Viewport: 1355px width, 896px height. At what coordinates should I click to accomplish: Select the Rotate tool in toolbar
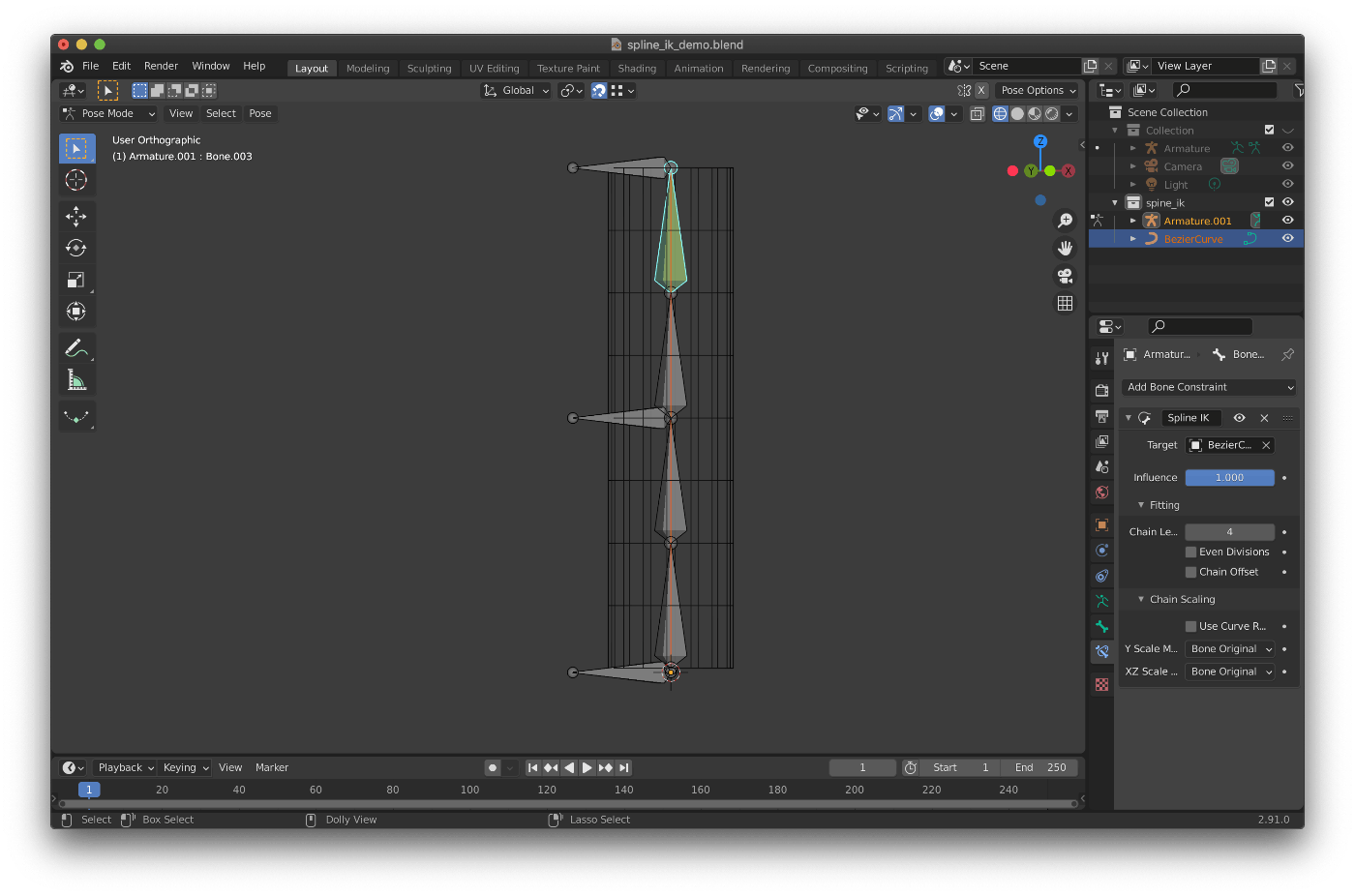pos(75,248)
